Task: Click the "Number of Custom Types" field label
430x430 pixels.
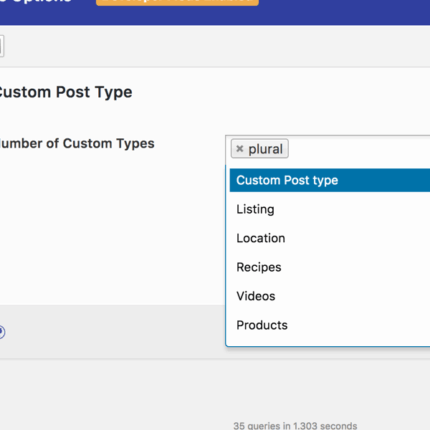Action: [77, 144]
